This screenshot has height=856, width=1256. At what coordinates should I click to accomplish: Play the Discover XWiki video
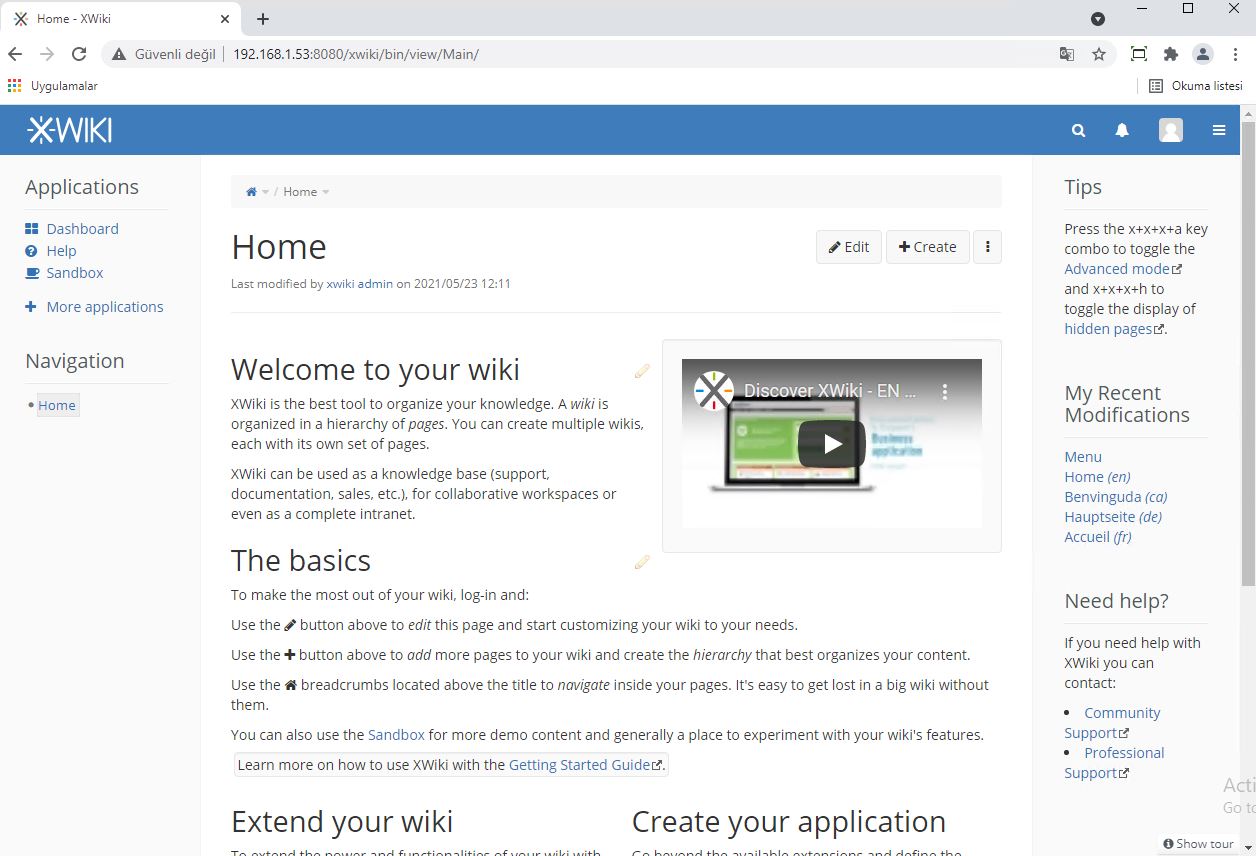pyautogui.click(x=831, y=444)
